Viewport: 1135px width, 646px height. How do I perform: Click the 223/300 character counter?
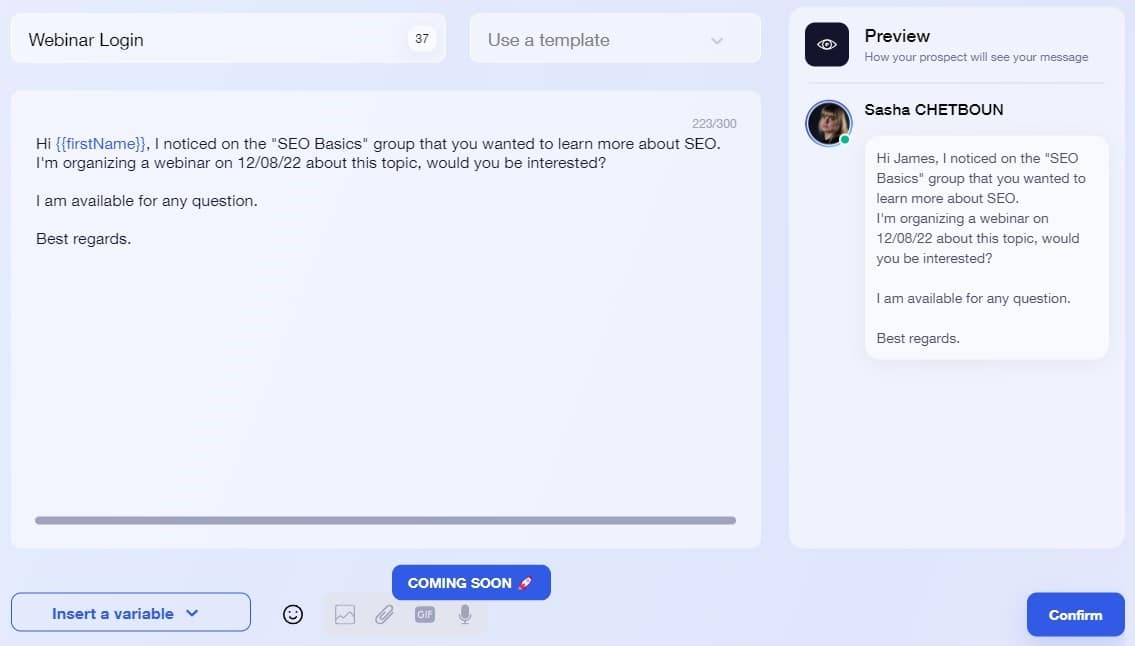pos(714,124)
